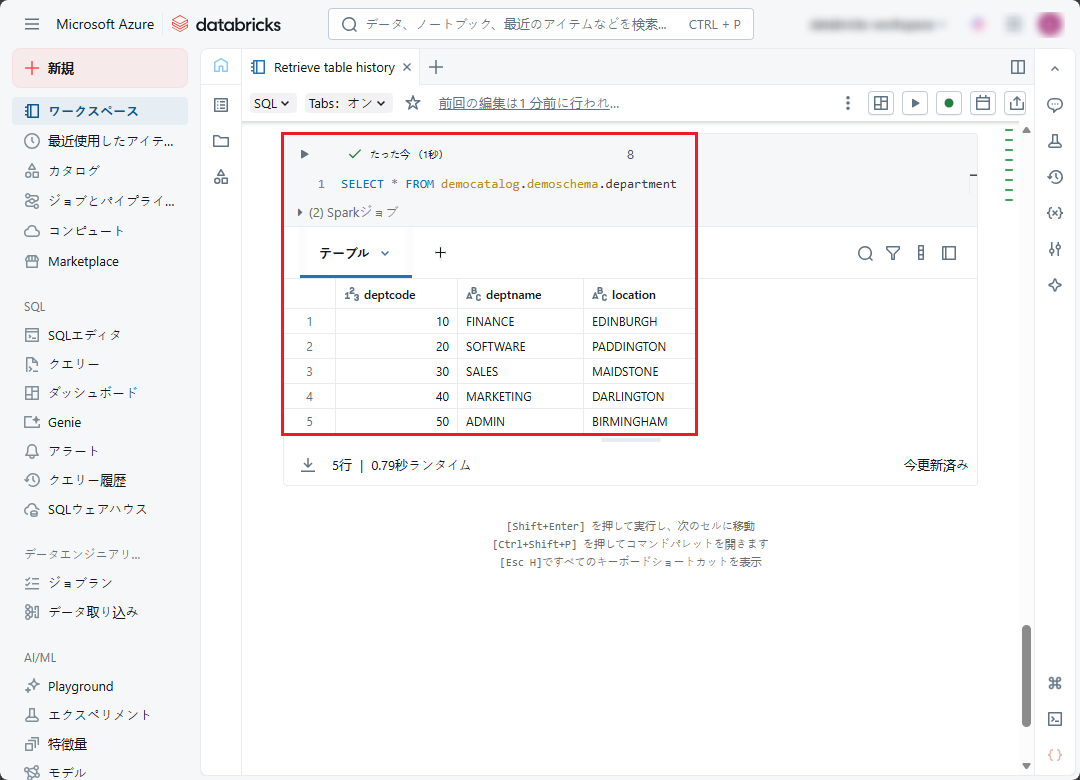Click the share icon in notebook toolbar
The width and height of the screenshot is (1080, 780).
(1016, 103)
